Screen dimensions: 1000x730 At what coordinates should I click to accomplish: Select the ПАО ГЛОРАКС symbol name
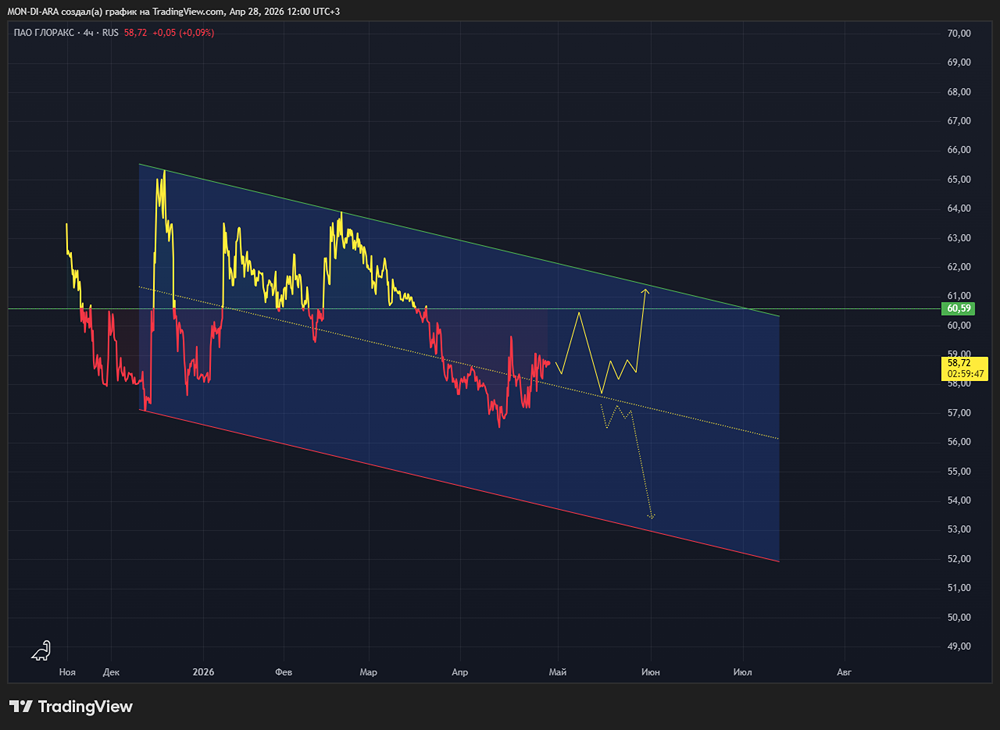pyautogui.click(x=43, y=33)
